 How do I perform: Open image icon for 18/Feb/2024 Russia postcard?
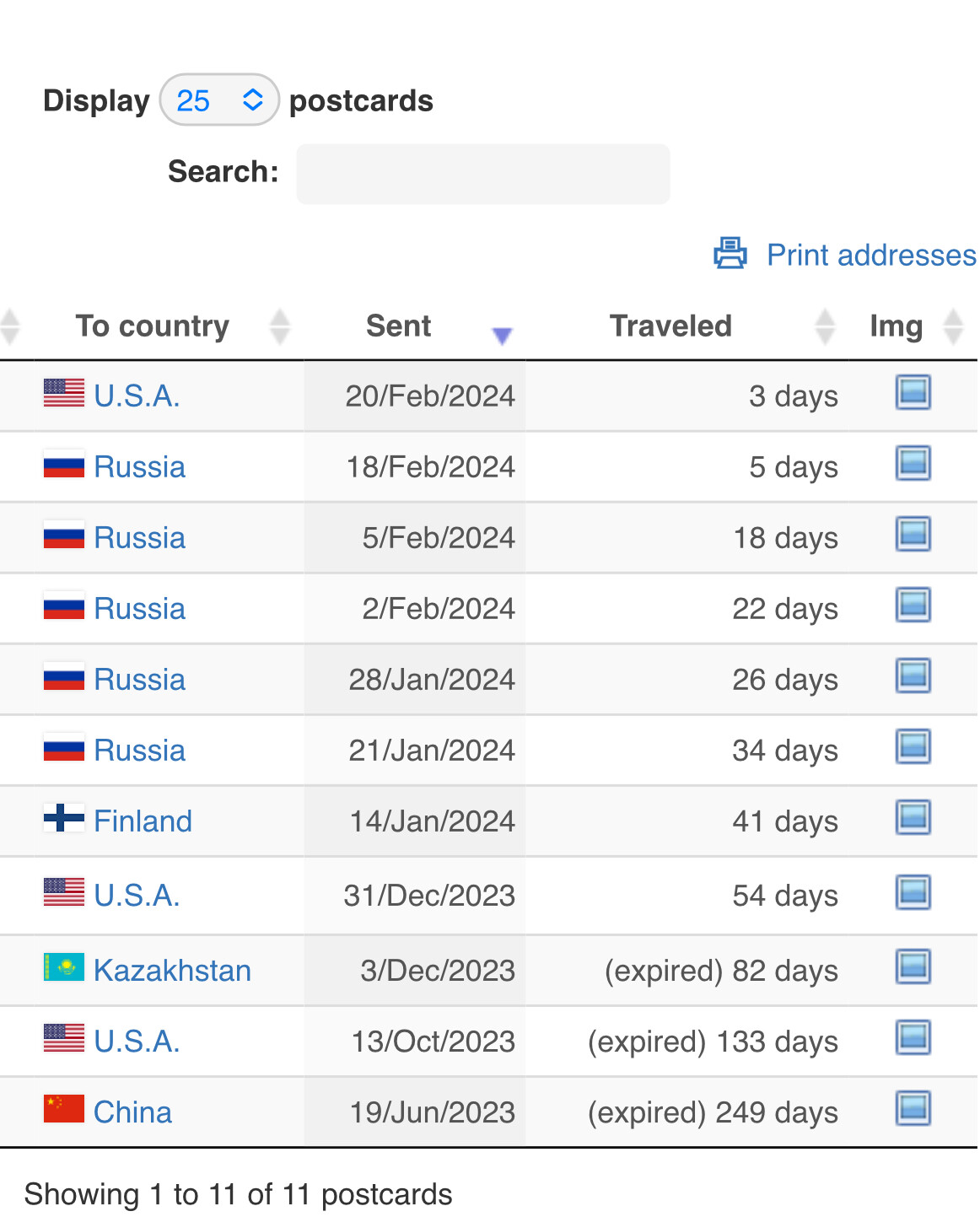(x=913, y=463)
